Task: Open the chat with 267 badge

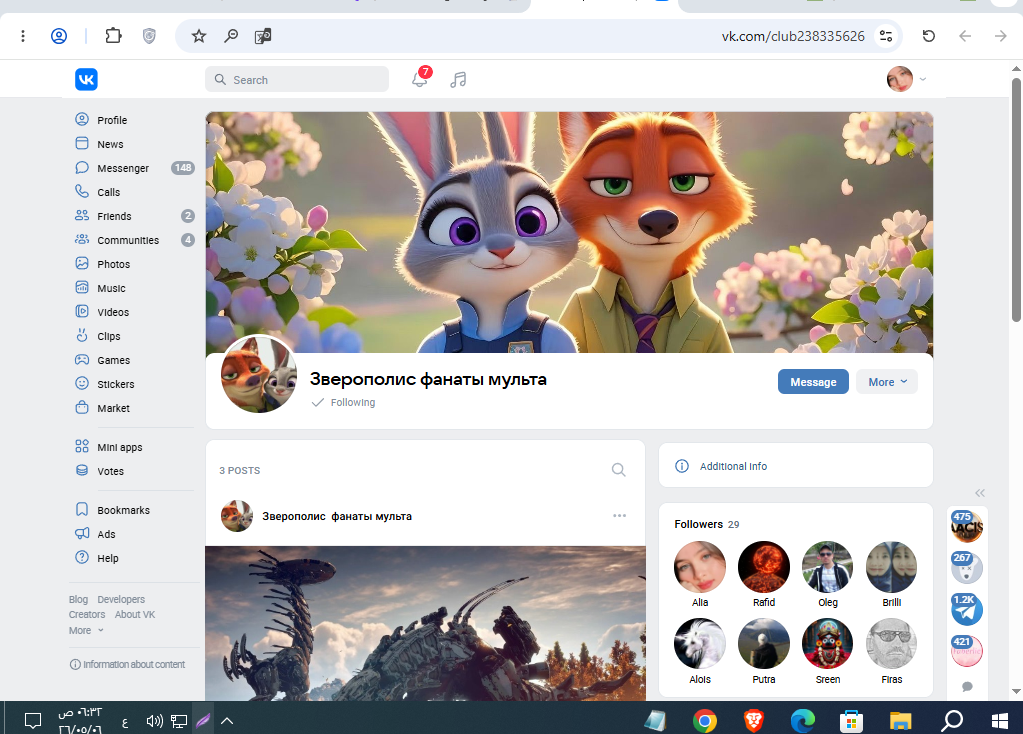Action: 966,568
